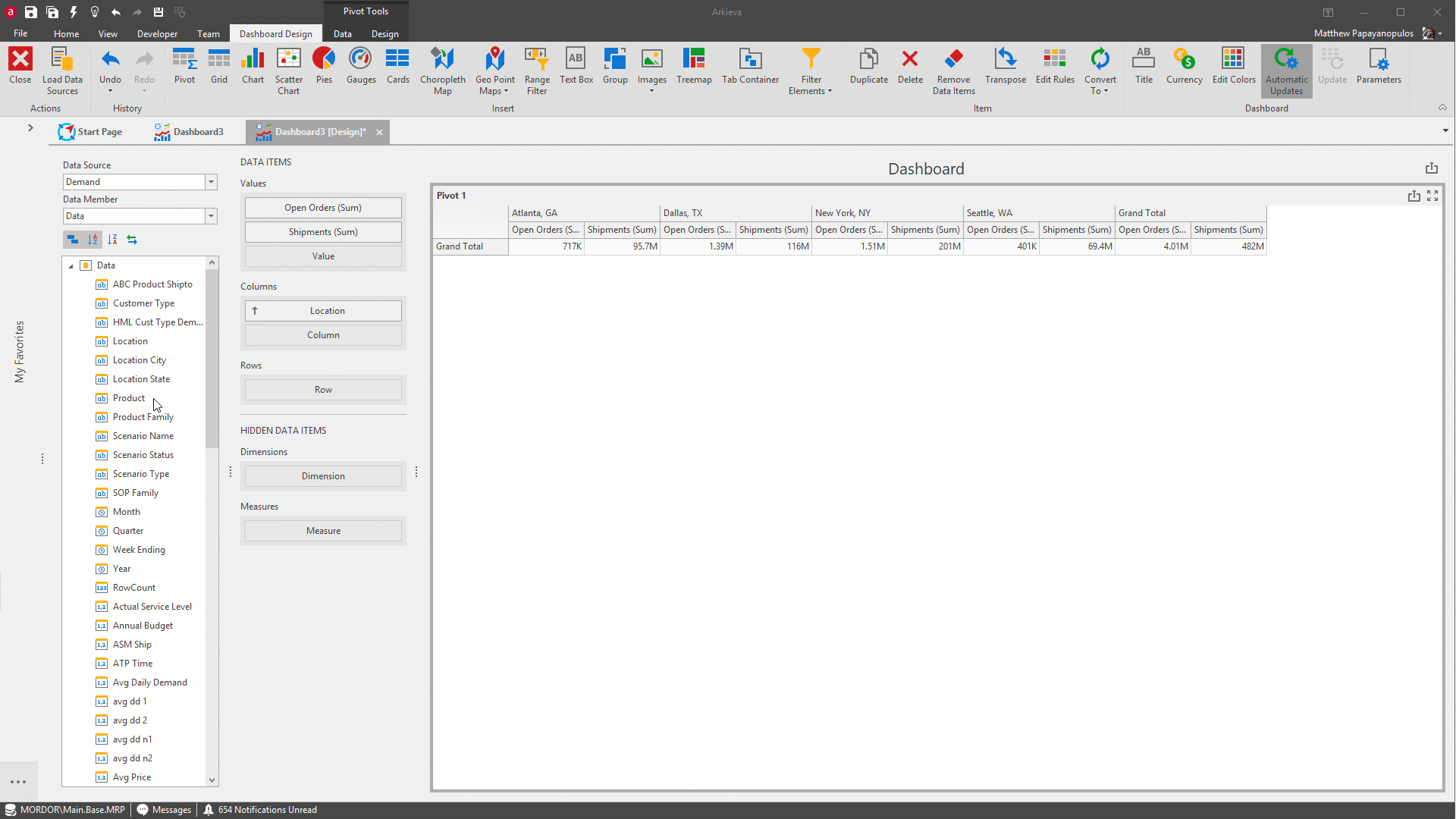Screen dimensions: 1456x819
Task: Edit the dashboard Title
Action: 1144,66
